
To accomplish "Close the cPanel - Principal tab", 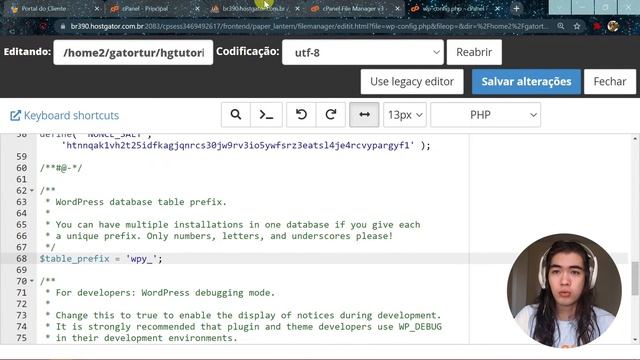I will [197, 9].
